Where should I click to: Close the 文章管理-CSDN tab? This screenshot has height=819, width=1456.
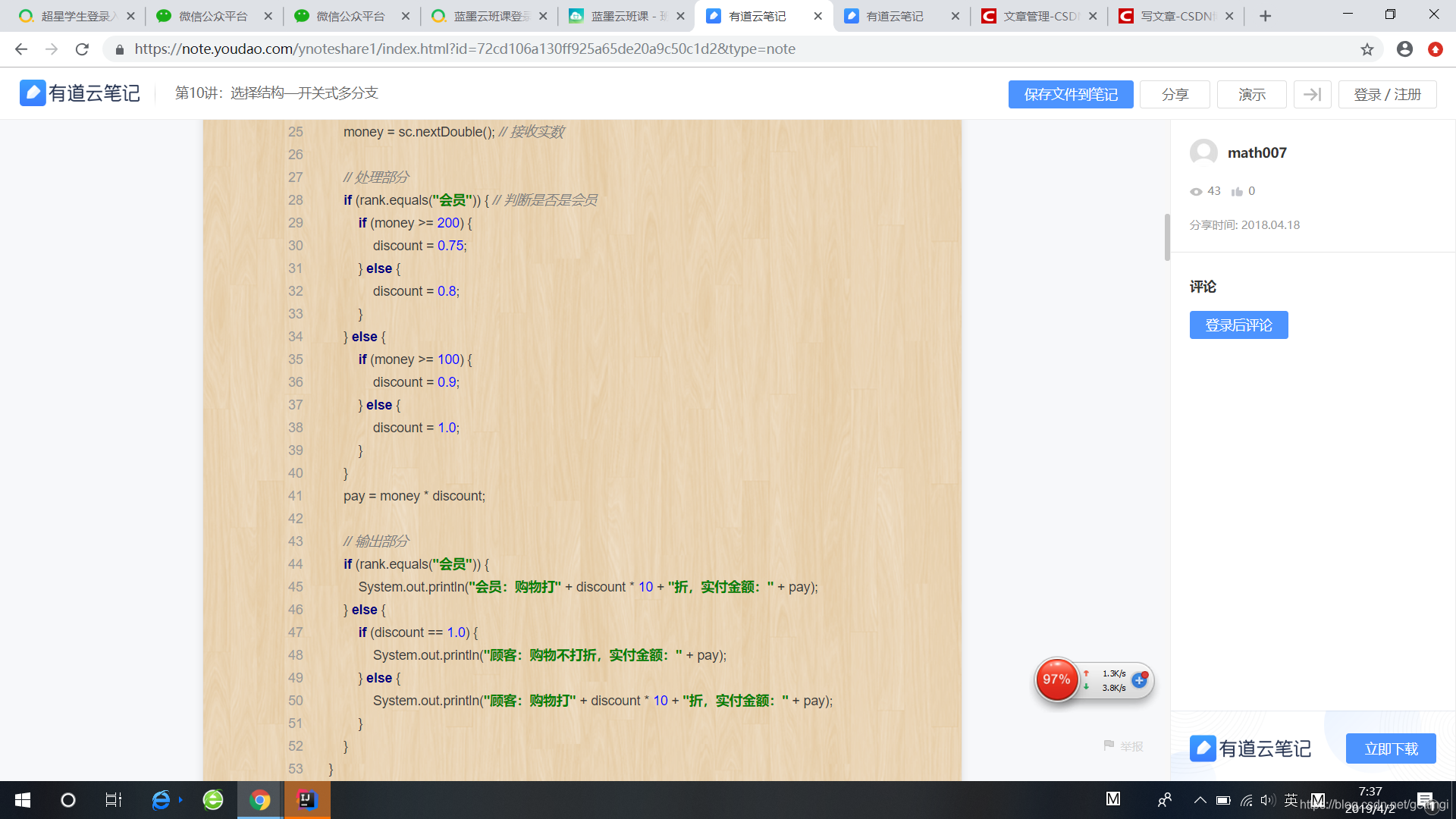(x=1093, y=16)
